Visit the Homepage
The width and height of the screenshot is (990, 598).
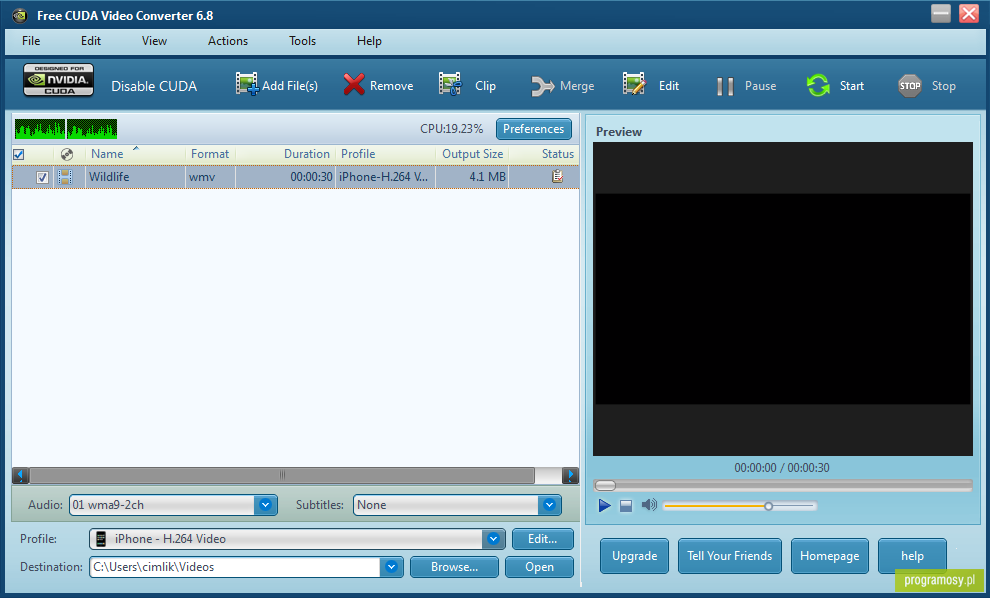pos(830,556)
